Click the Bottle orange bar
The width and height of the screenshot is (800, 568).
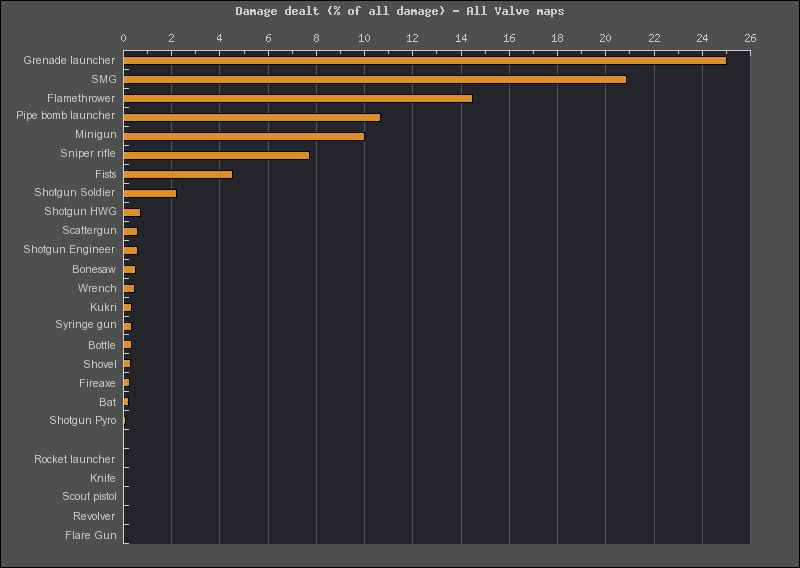point(127,344)
